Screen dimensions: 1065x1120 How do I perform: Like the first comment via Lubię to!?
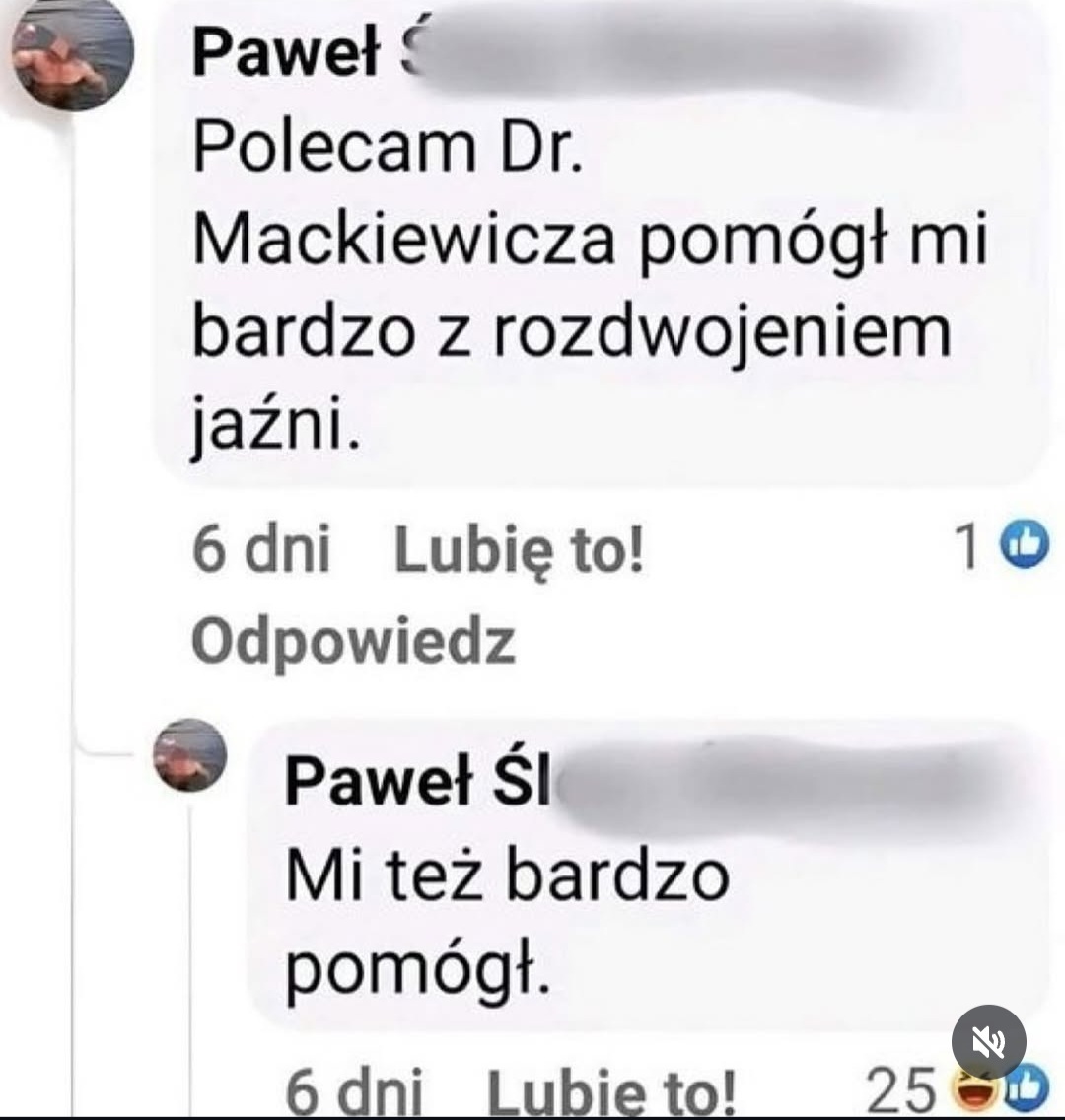520,550
